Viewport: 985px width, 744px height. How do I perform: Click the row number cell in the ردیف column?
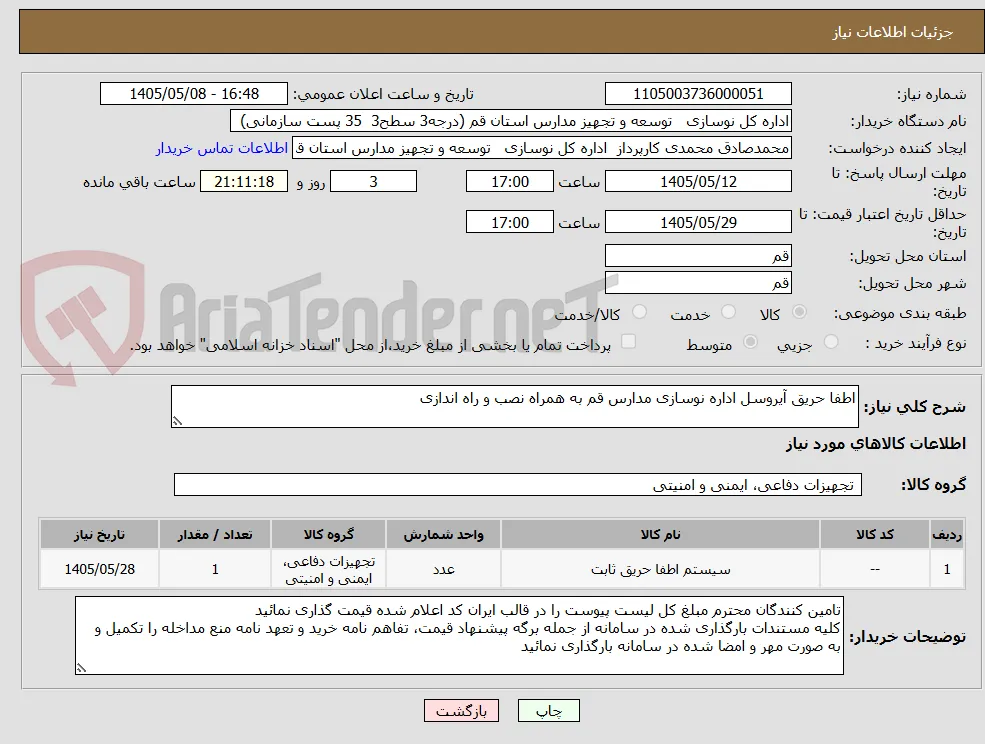point(947,569)
